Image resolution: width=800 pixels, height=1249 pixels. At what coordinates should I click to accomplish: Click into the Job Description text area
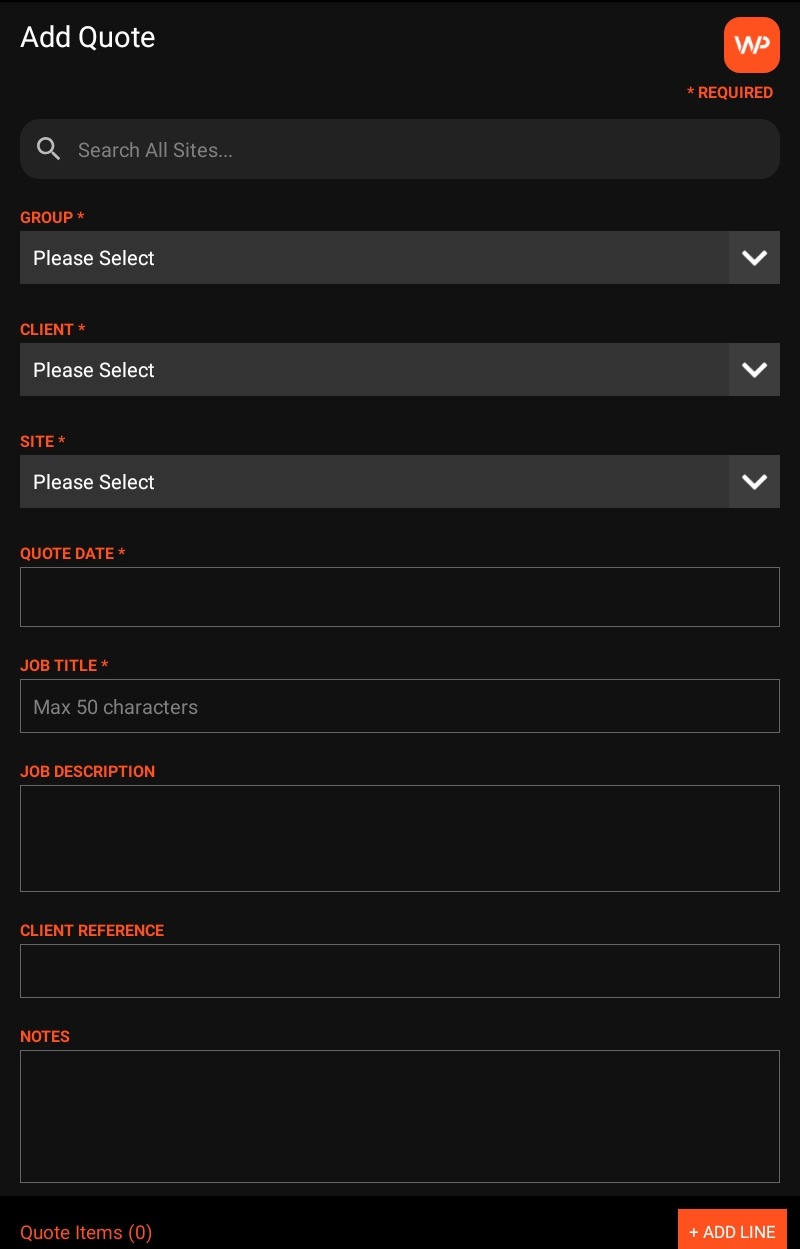click(400, 838)
